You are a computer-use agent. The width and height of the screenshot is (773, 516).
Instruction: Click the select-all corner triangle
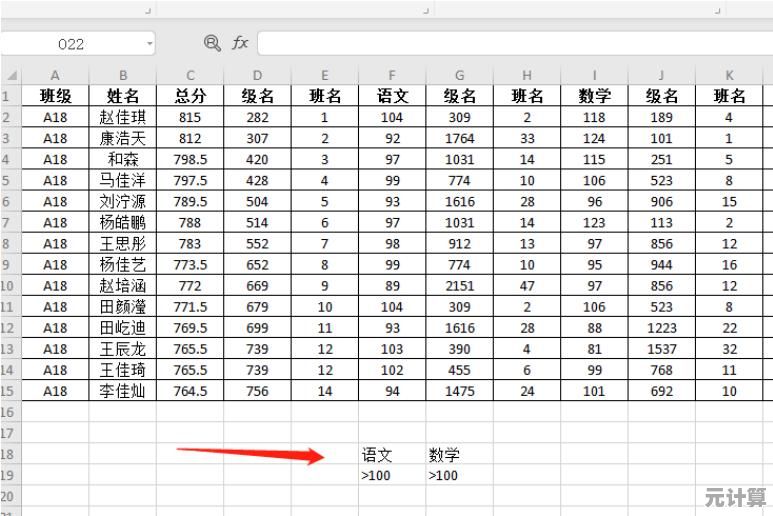[x=11, y=75]
